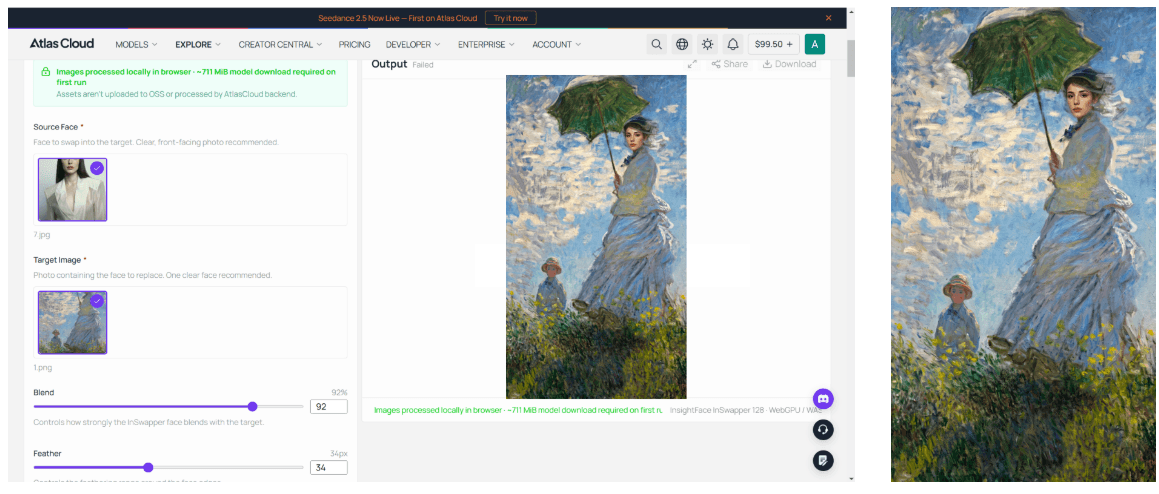Click the checkmark on source face thumbnail
Screen dimensions: 1159x494
tap(98, 168)
